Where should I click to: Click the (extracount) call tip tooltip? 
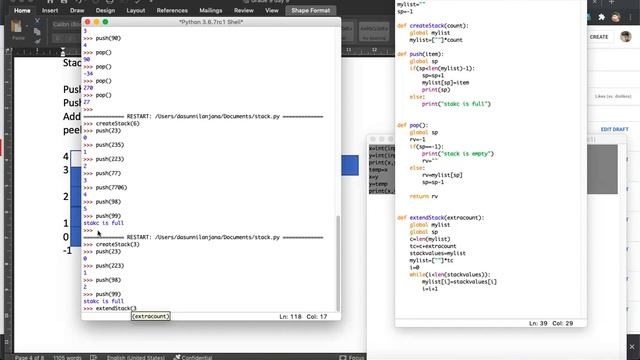(x=151, y=316)
